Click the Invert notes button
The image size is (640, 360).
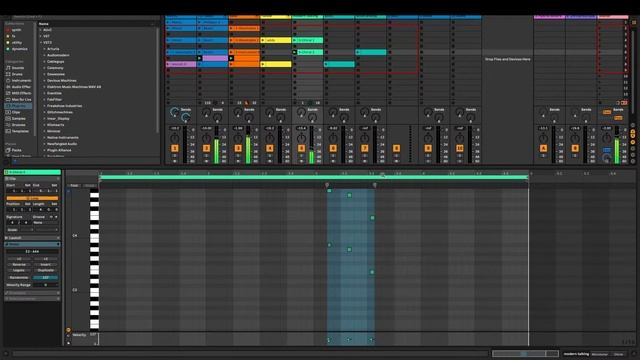(x=45, y=264)
